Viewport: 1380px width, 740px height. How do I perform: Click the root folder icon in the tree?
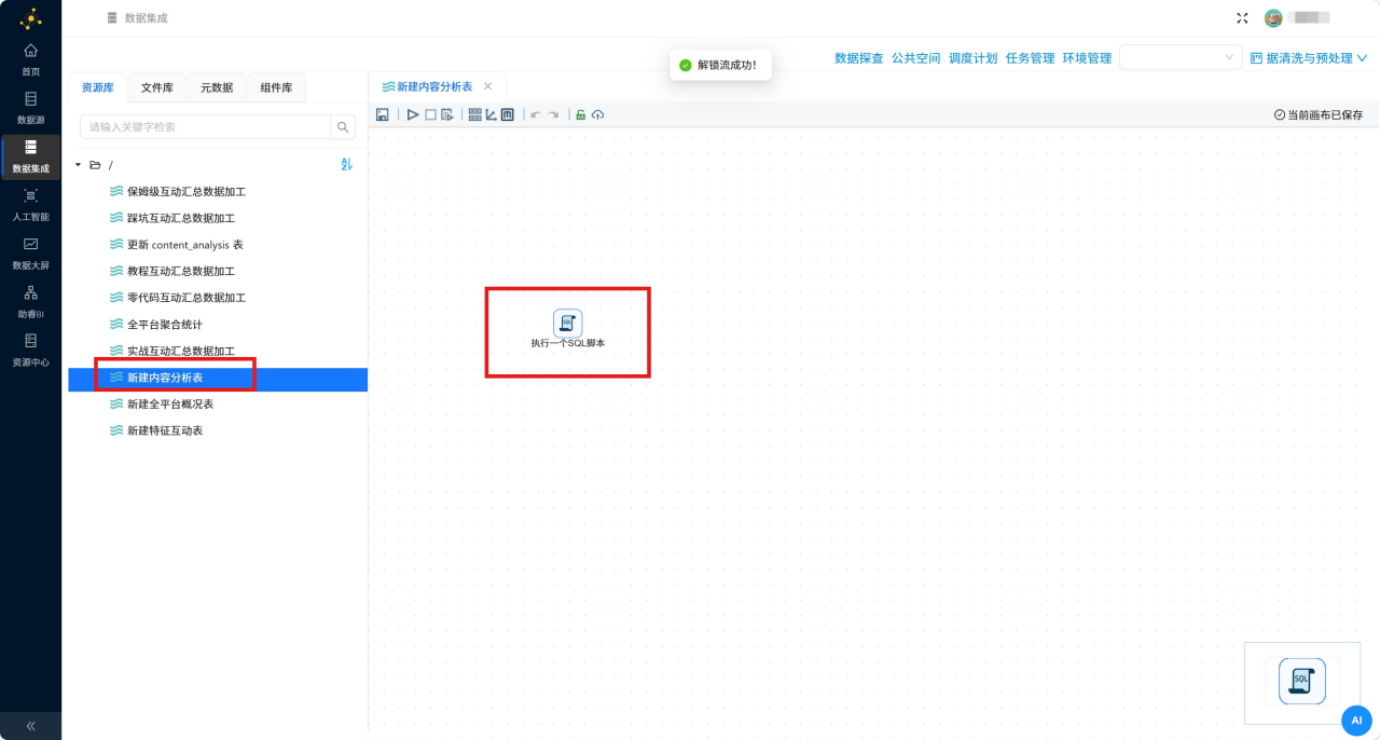[x=95, y=165]
